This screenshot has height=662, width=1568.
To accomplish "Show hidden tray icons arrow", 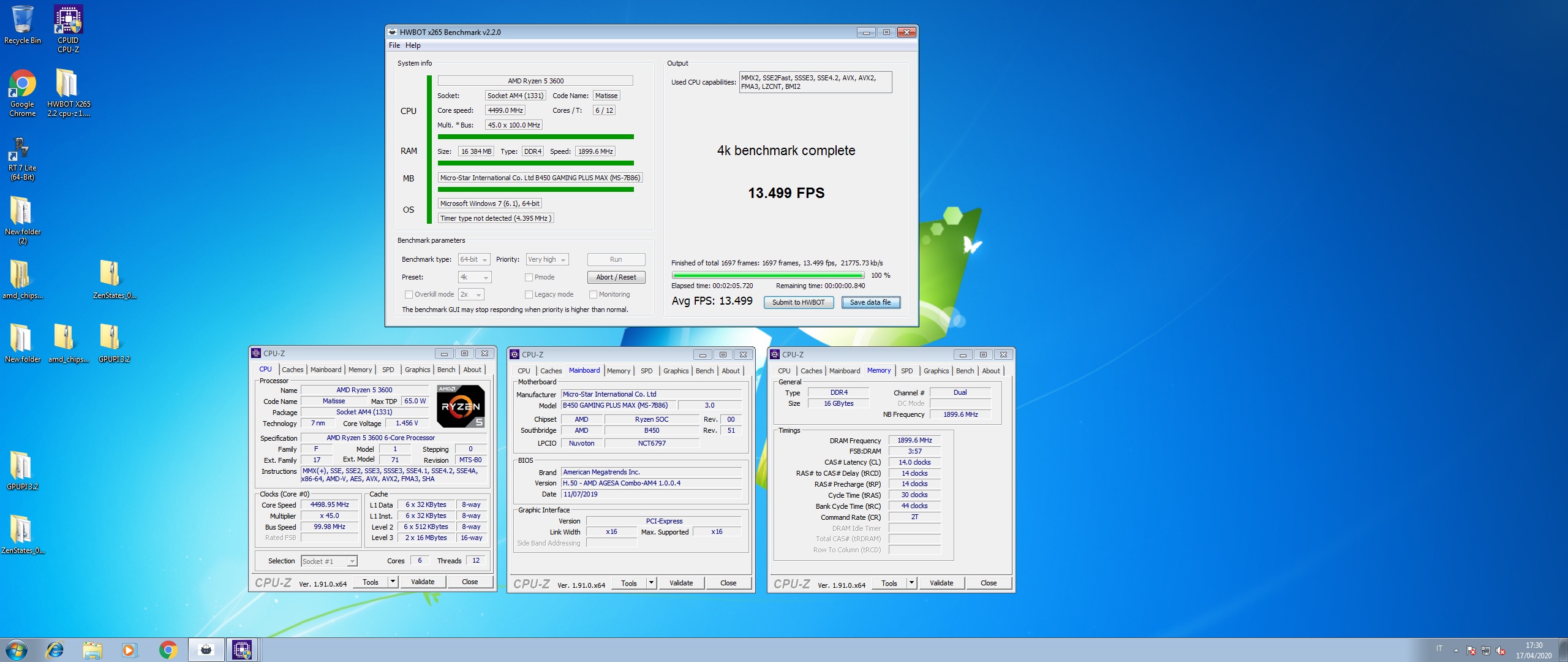I will tap(1456, 650).
